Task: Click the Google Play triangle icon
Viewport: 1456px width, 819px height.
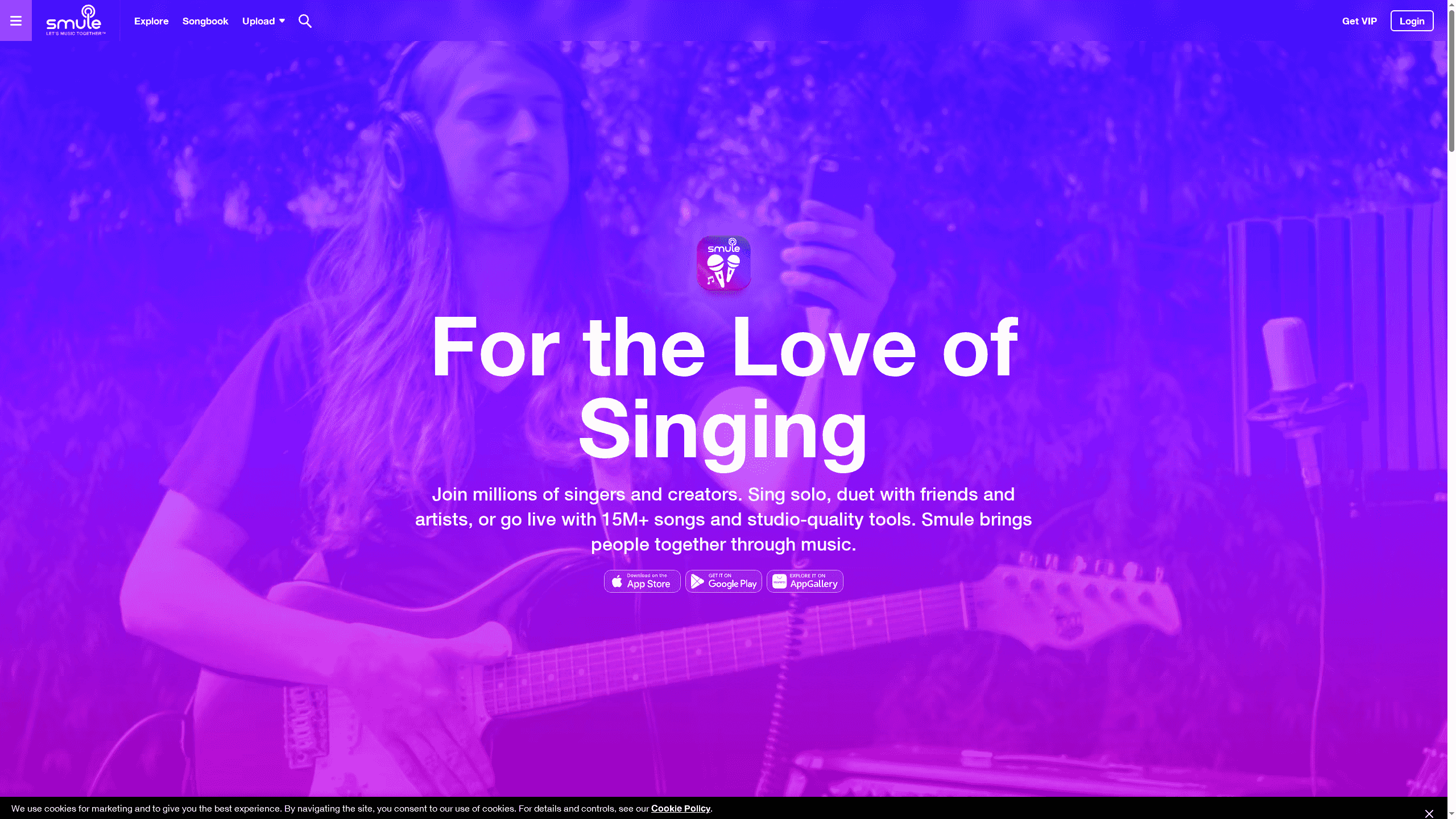Action: click(x=697, y=581)
